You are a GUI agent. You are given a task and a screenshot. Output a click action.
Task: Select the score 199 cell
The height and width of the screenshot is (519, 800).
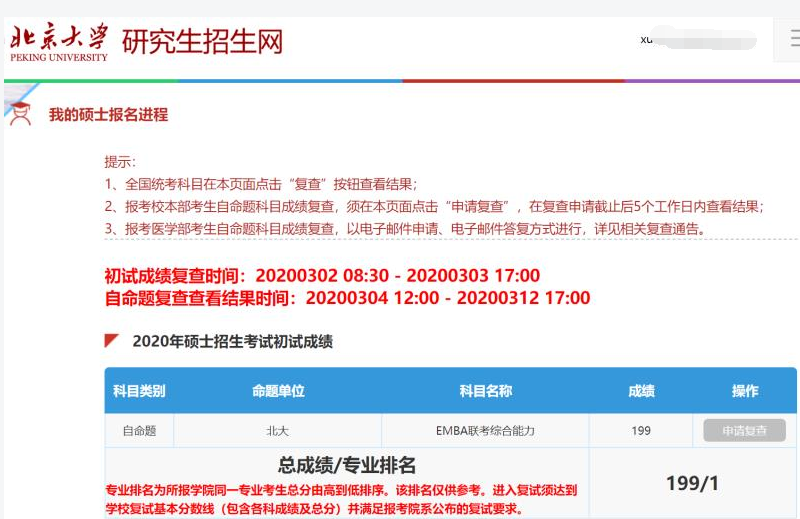[641, 431]
